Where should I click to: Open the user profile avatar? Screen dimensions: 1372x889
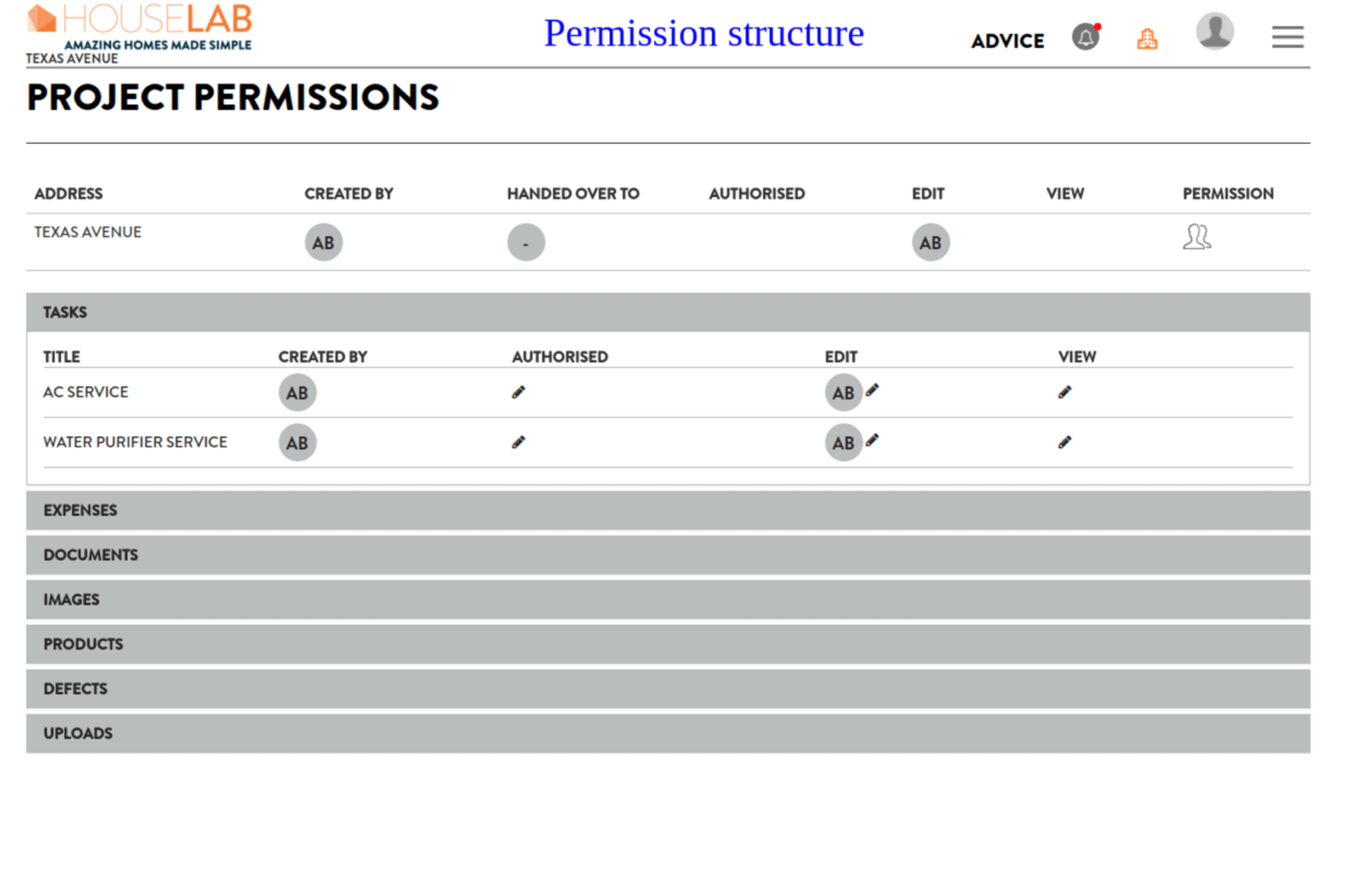(x=1214, y=31)
